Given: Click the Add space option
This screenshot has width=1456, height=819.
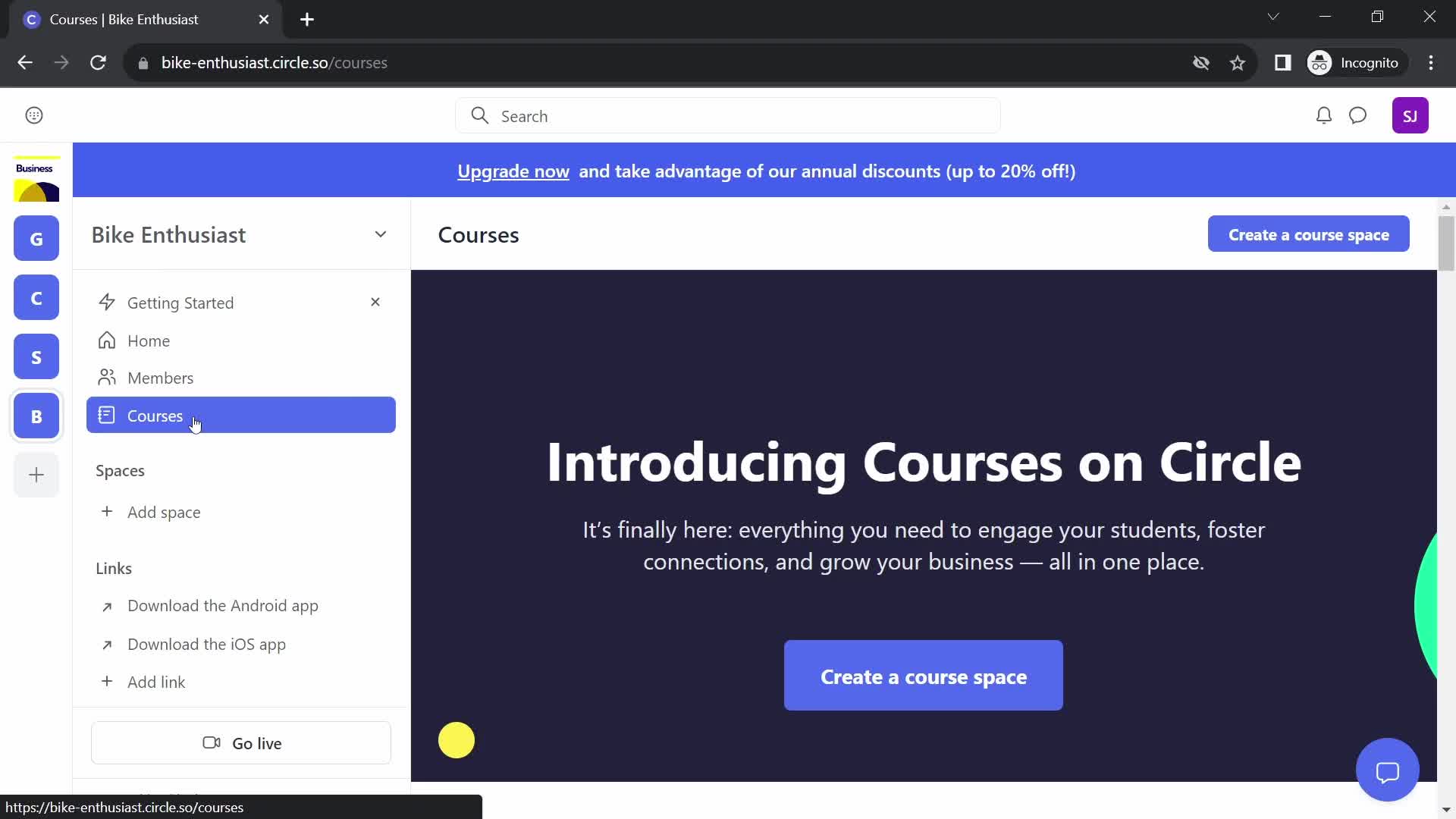Looking at the screenshot, I should [x=163, y=512].
